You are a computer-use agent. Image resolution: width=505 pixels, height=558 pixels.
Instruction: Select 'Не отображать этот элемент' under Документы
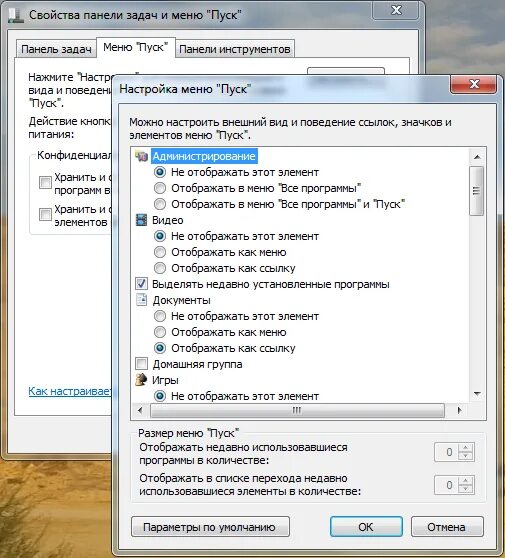pyautogui.click(x=160, y=316)
